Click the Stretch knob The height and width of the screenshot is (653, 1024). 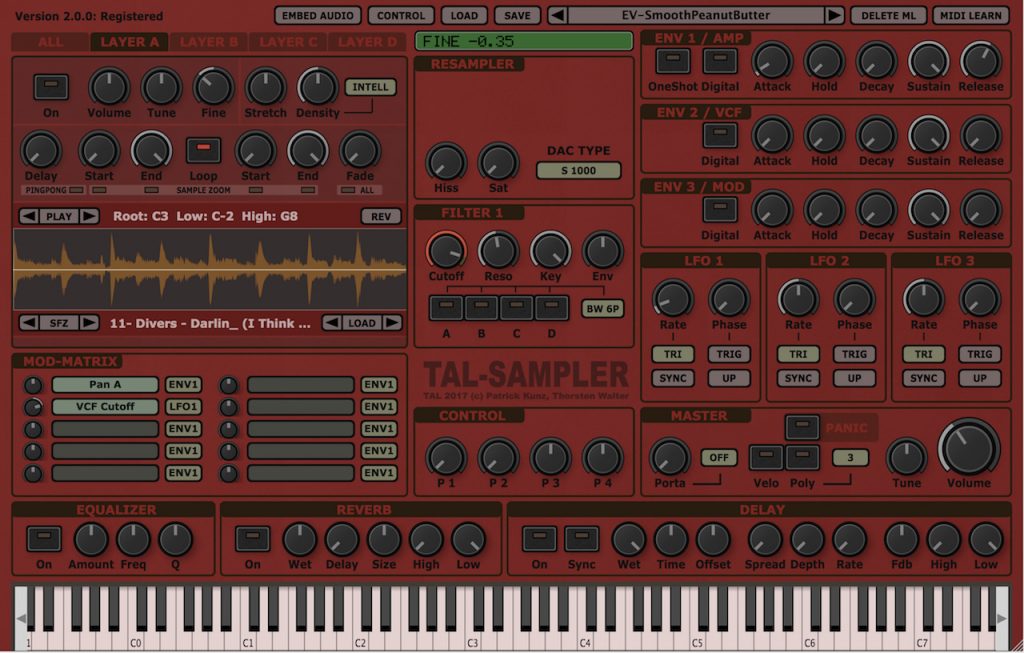pyautogui.click(x=265, y=87)
